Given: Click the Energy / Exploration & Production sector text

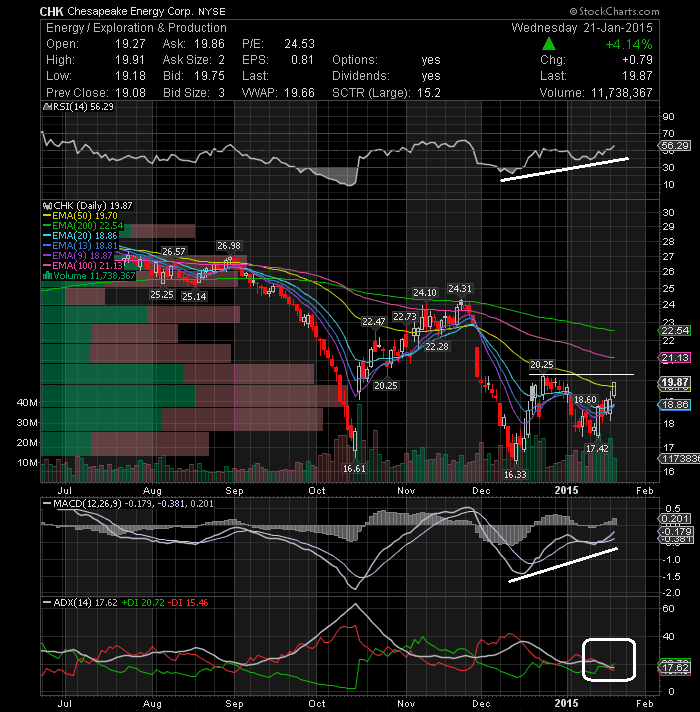Looking at the screenshot, I should (x=136, y=28).
